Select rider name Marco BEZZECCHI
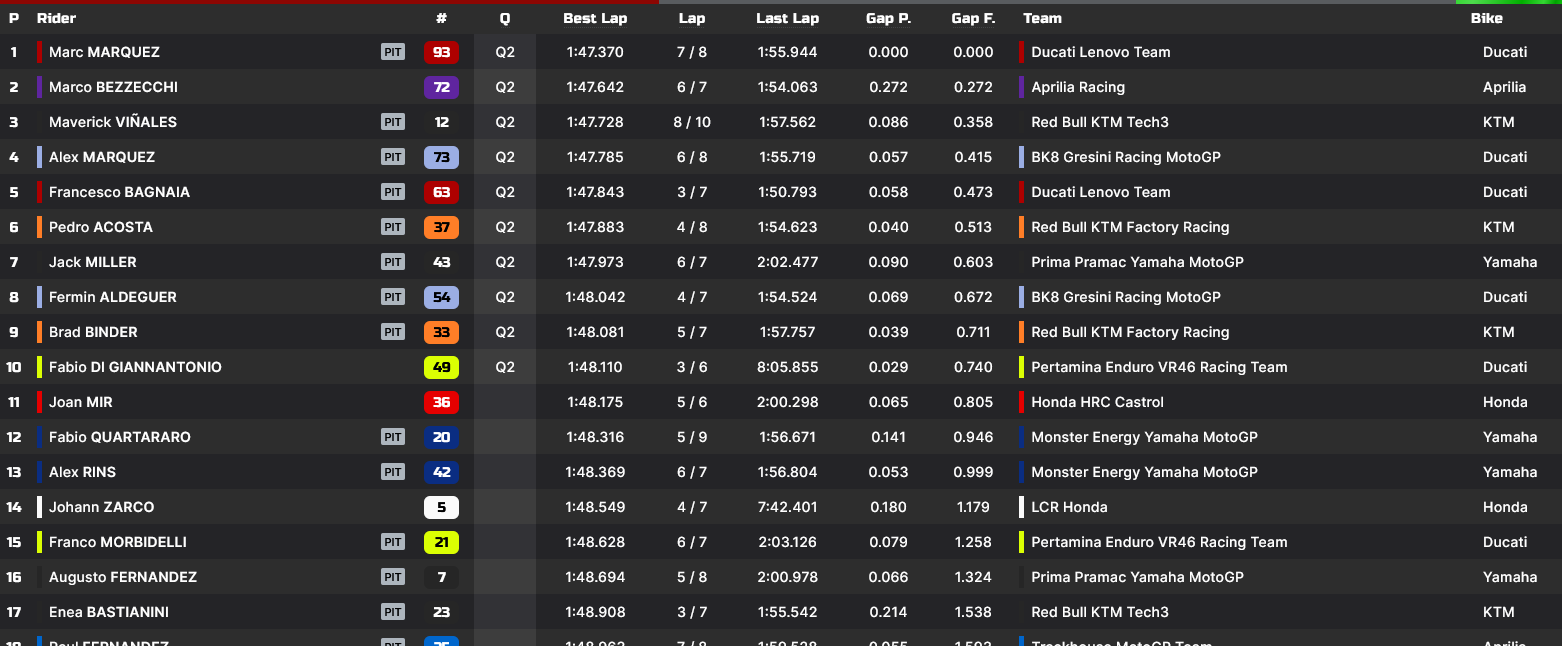The height and width of the screenshot is (646, 1562). 113,87
